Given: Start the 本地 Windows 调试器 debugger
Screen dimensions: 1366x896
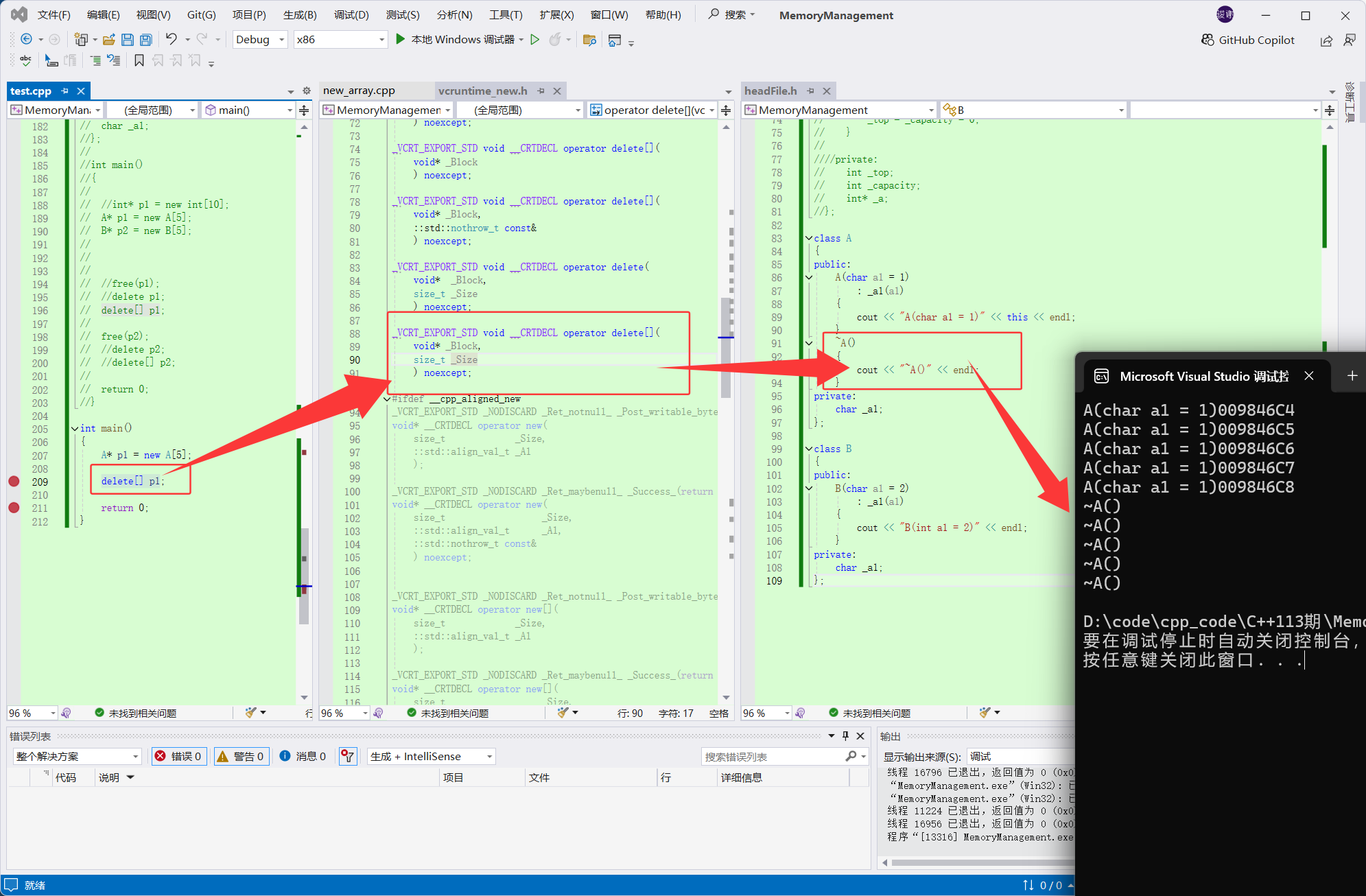Looking at the screenshot, I should pyautogui.click(x=456, y=40).
